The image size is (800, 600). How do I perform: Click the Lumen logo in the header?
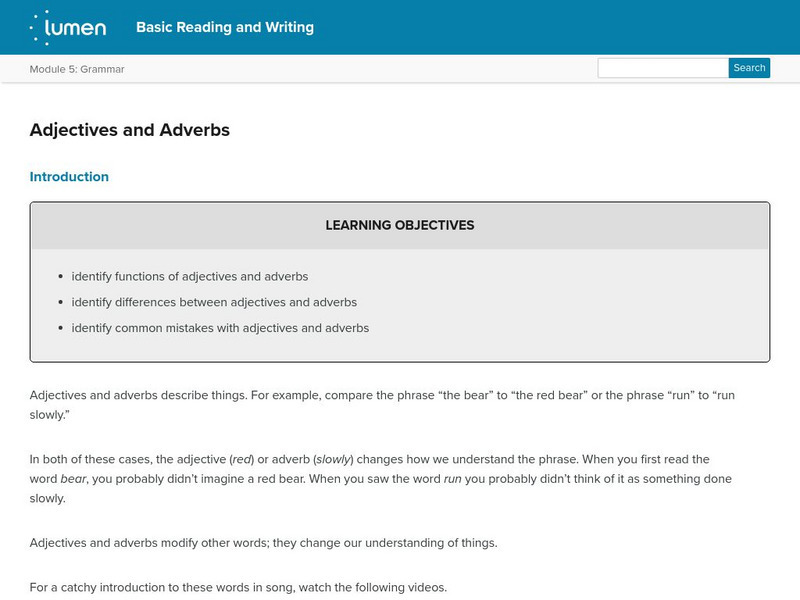[68, 27]
